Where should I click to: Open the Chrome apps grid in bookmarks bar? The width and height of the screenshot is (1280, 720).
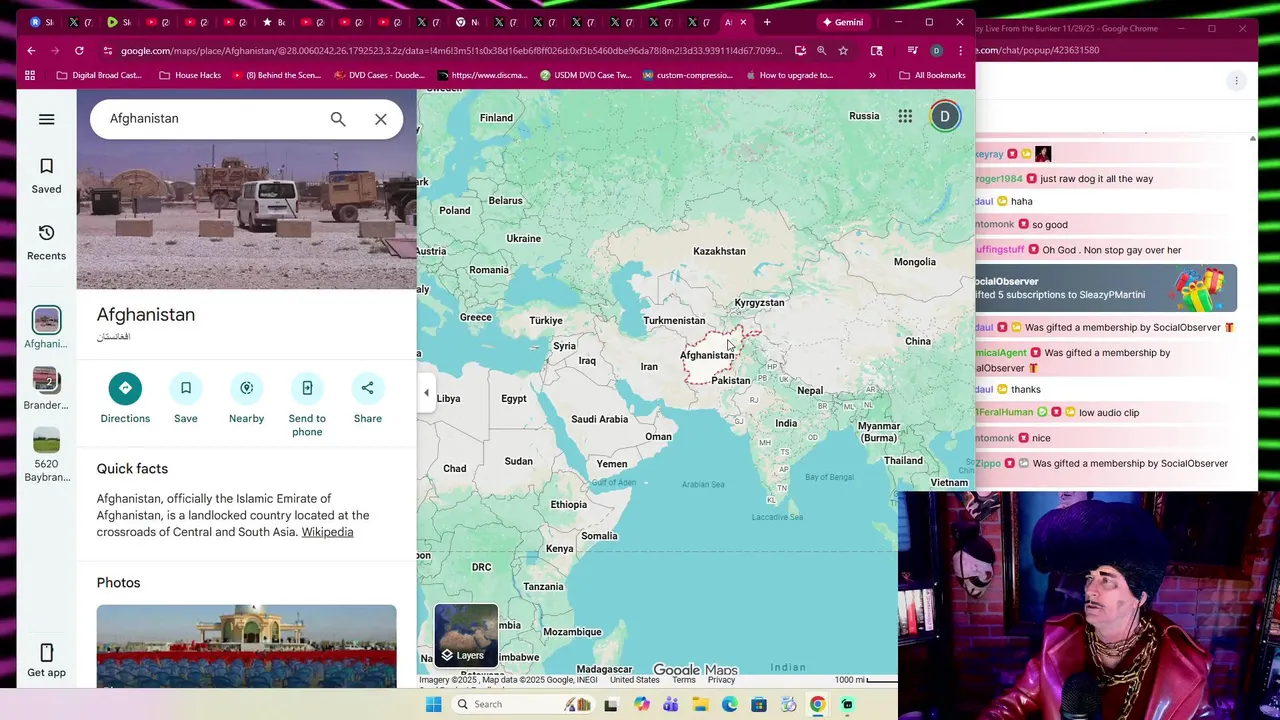click(x=30, y=75)
